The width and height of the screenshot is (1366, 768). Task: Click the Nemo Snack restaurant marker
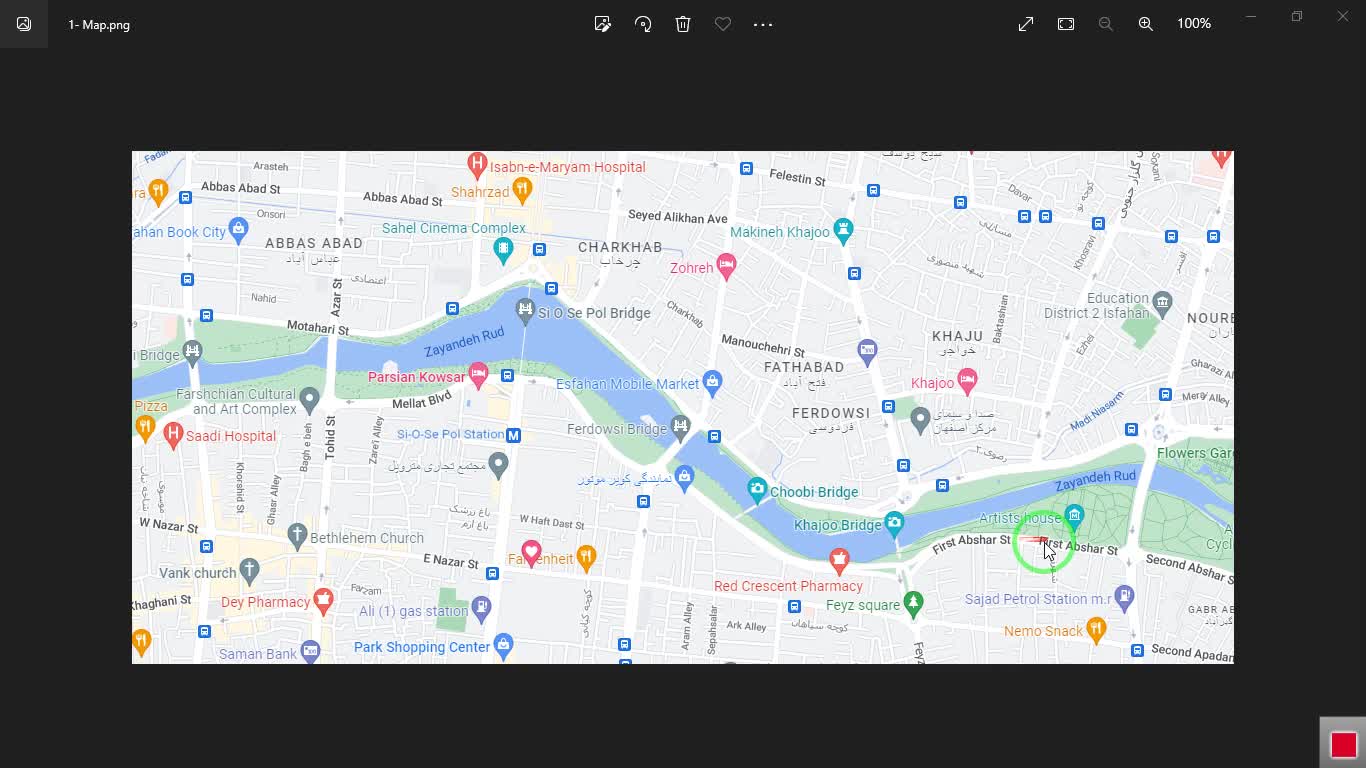click(x=1096, y=629)
